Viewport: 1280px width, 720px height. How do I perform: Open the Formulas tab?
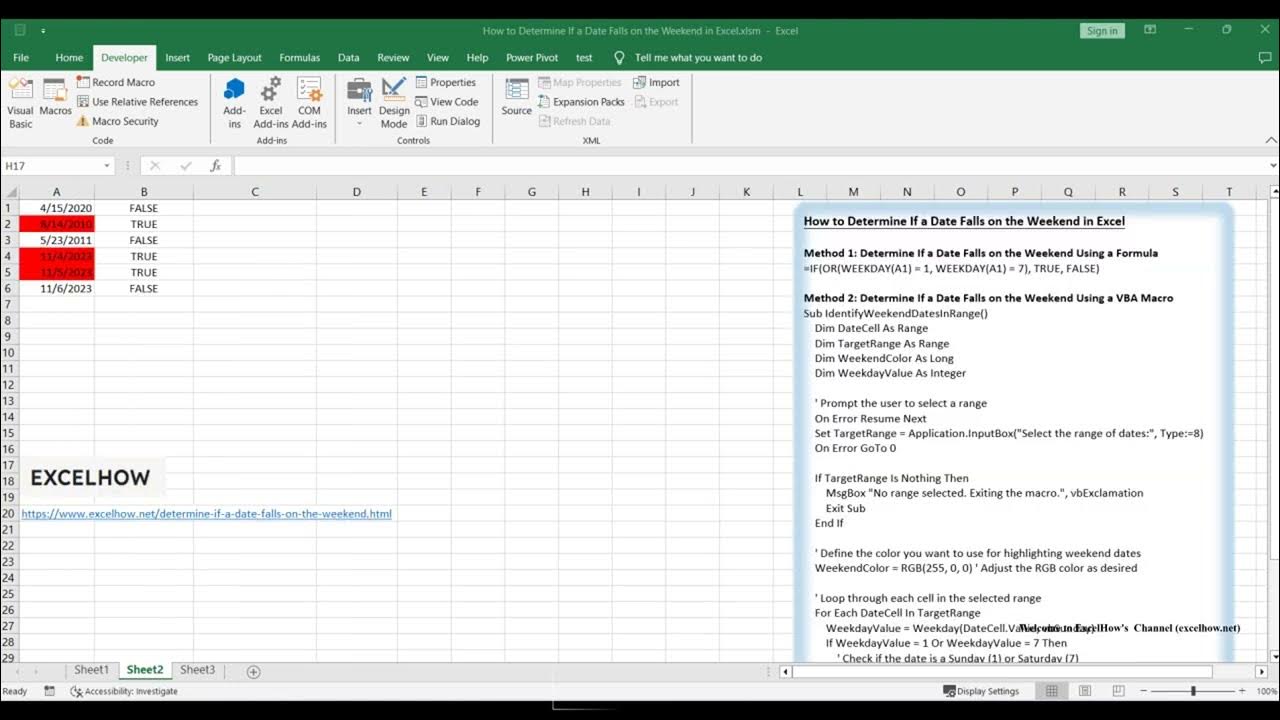tap(300, 58)
